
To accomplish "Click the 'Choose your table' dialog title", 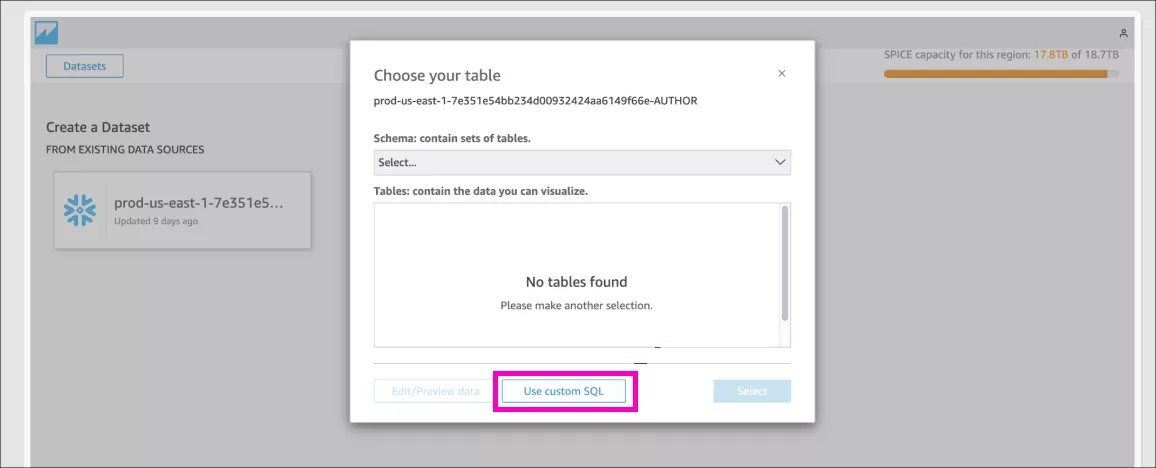I will coord(437,75).
